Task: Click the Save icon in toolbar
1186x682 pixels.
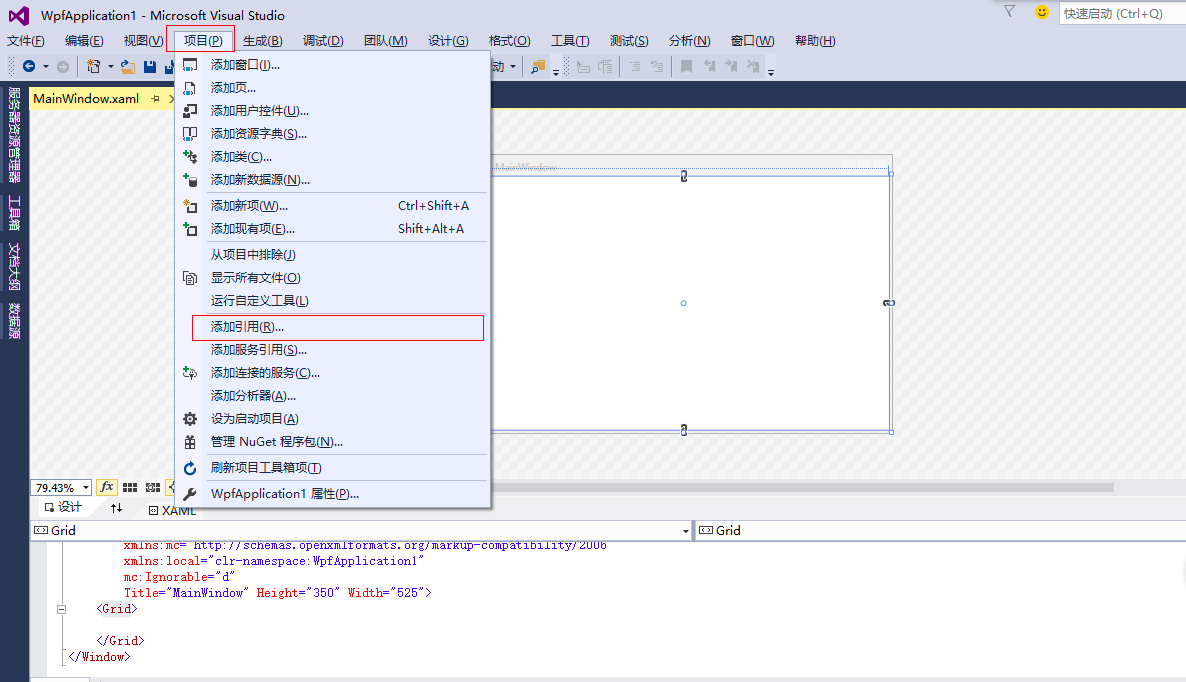Action: point(150,67)
